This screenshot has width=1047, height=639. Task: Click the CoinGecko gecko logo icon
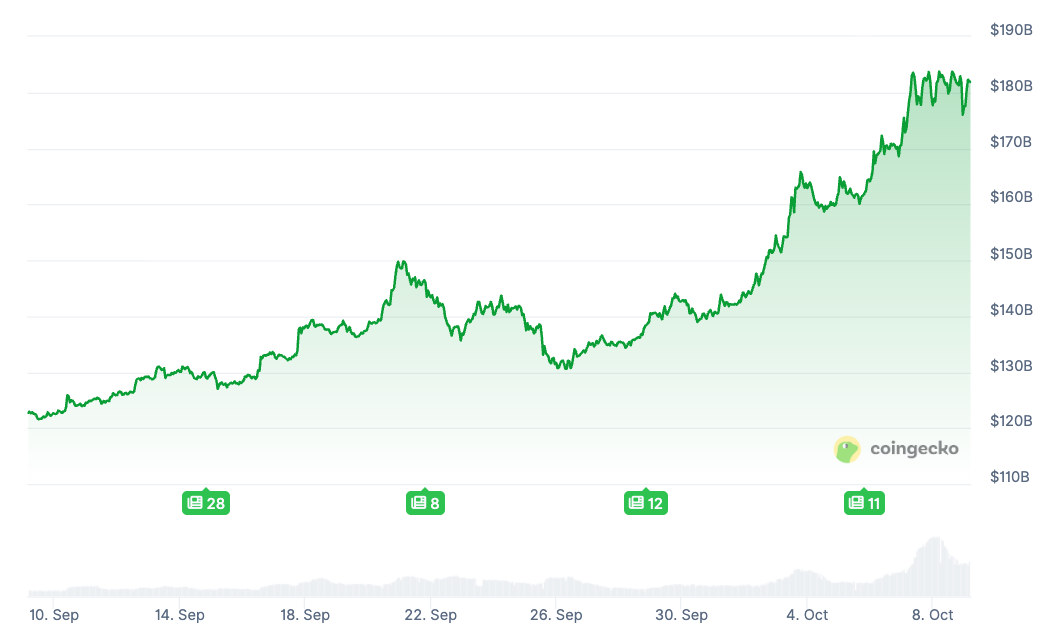(x=847, y=449)
